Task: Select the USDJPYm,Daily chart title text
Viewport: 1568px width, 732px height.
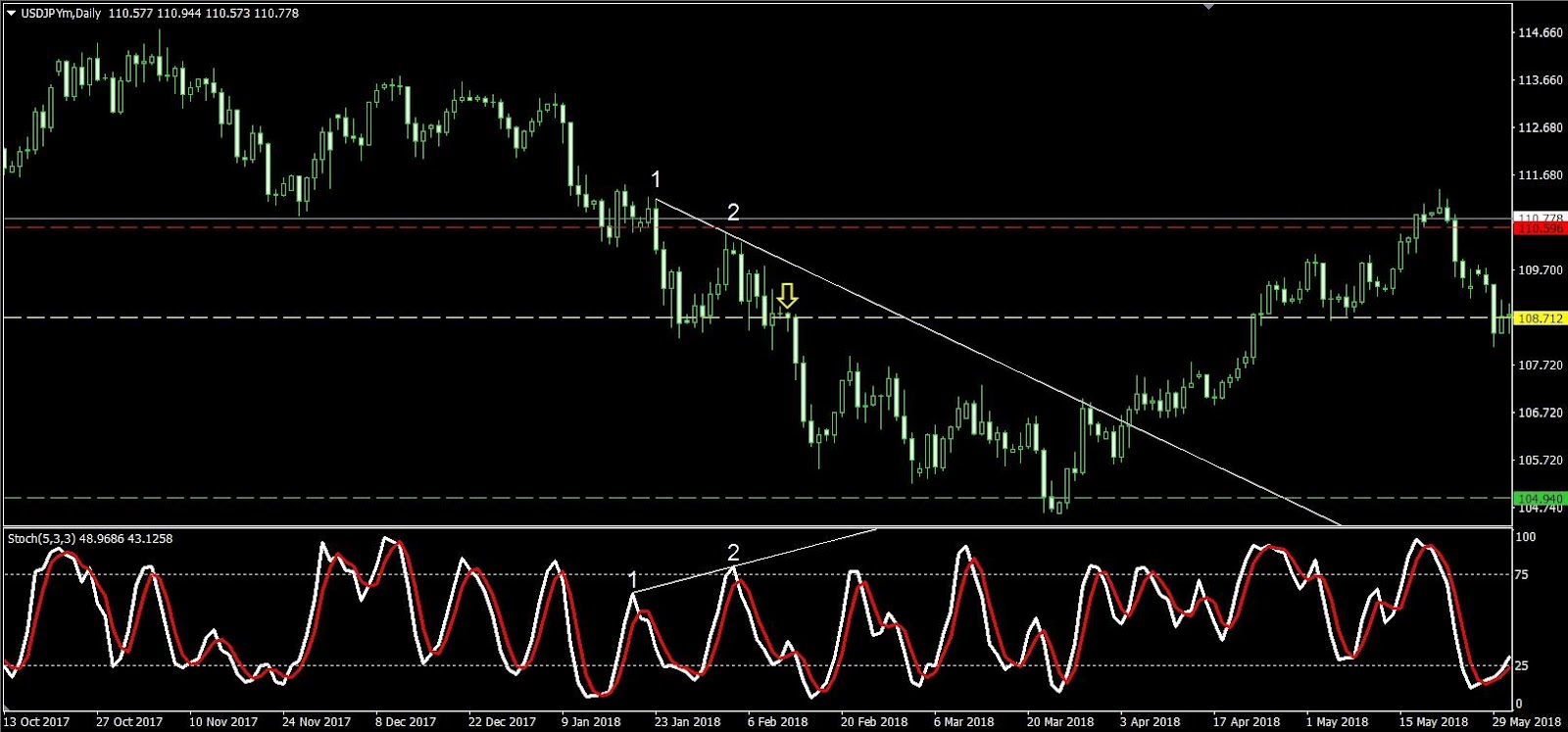Action: tap(61, 13)
